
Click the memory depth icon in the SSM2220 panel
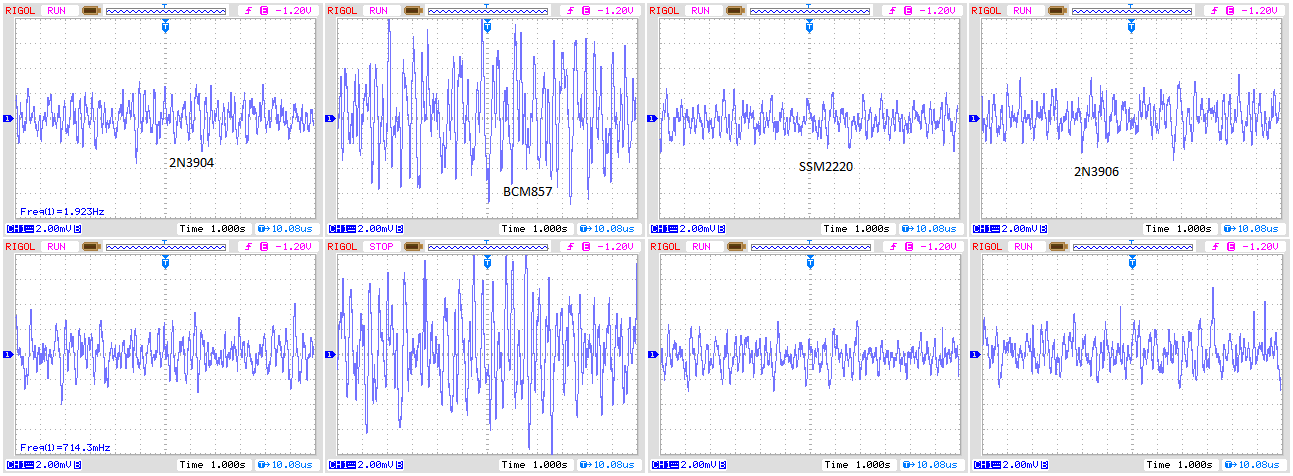pos(736,10)
